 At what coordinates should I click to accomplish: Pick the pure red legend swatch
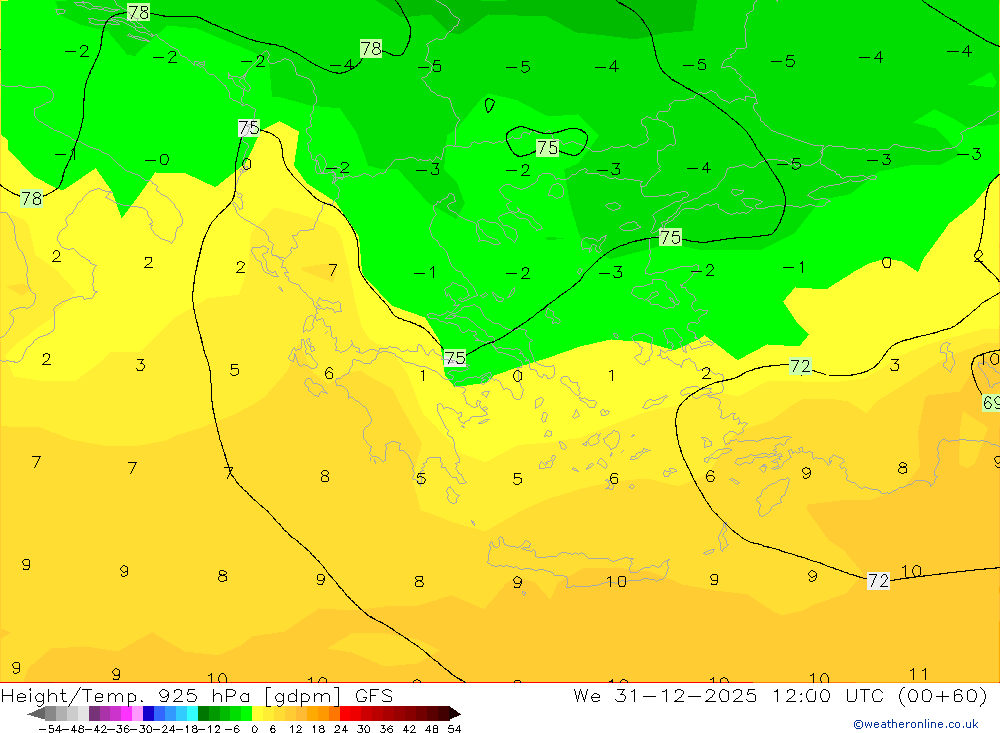pos(345,714)
